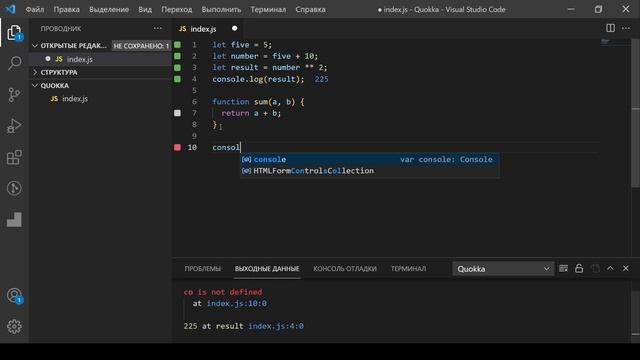Screen dimensions: 640x360
Task: Switch to the Консоль отладки tab
Action: click(345, 269)
